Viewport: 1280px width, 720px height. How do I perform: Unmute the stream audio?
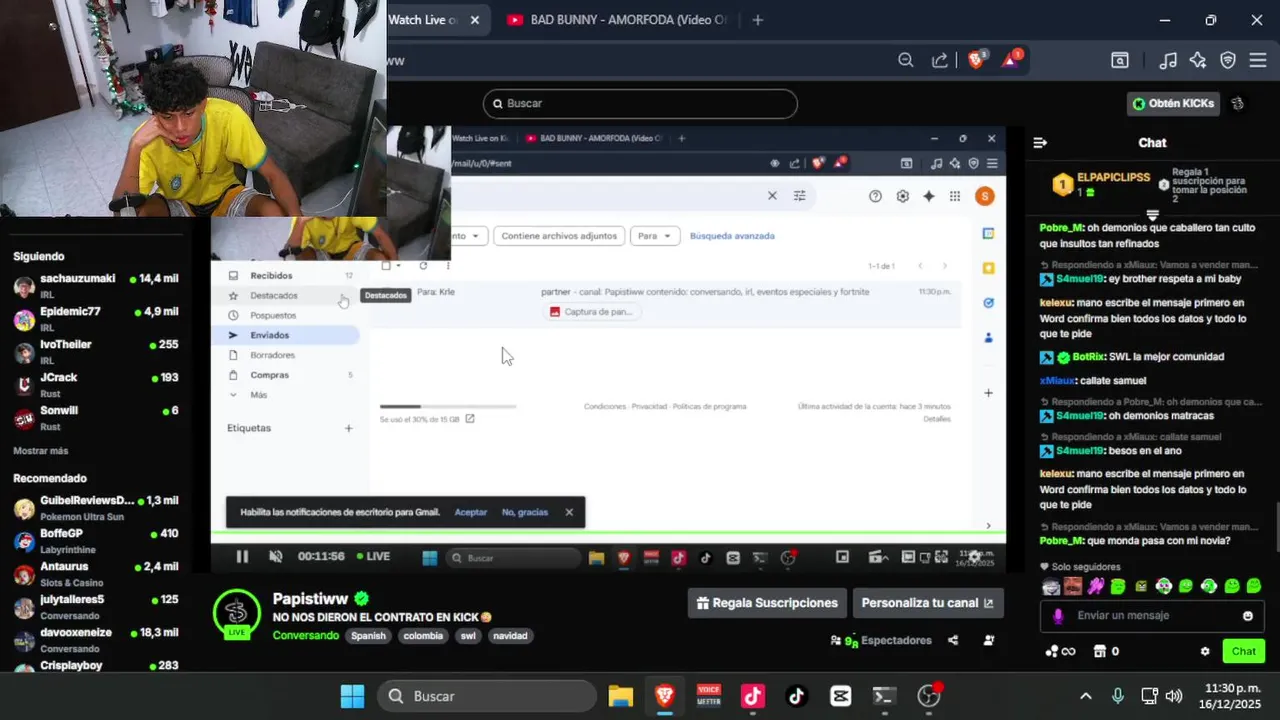pyautogui.click(x=276, y=557)
